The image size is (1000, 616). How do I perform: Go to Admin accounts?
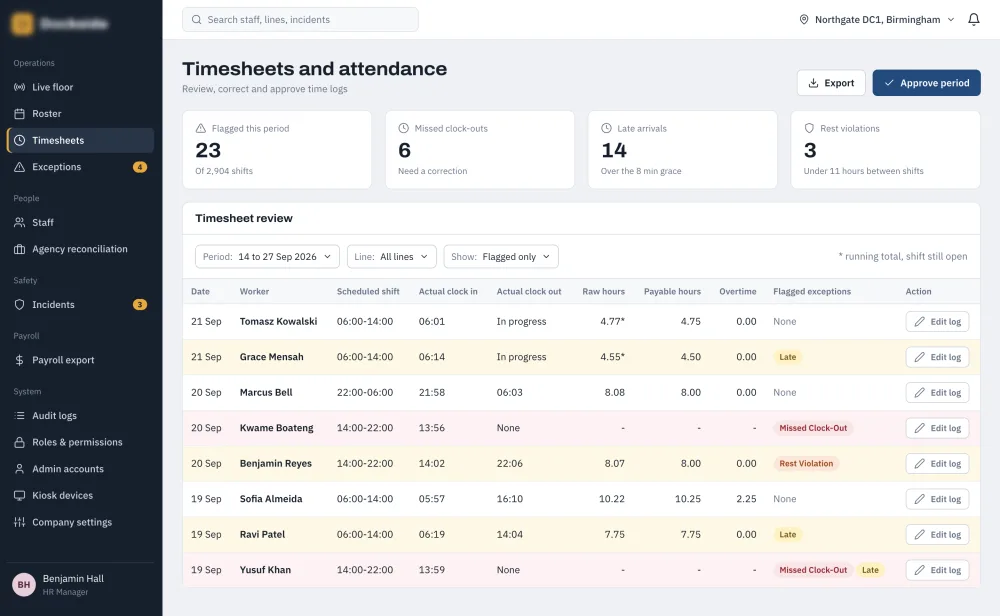click(x=80, y=469)
